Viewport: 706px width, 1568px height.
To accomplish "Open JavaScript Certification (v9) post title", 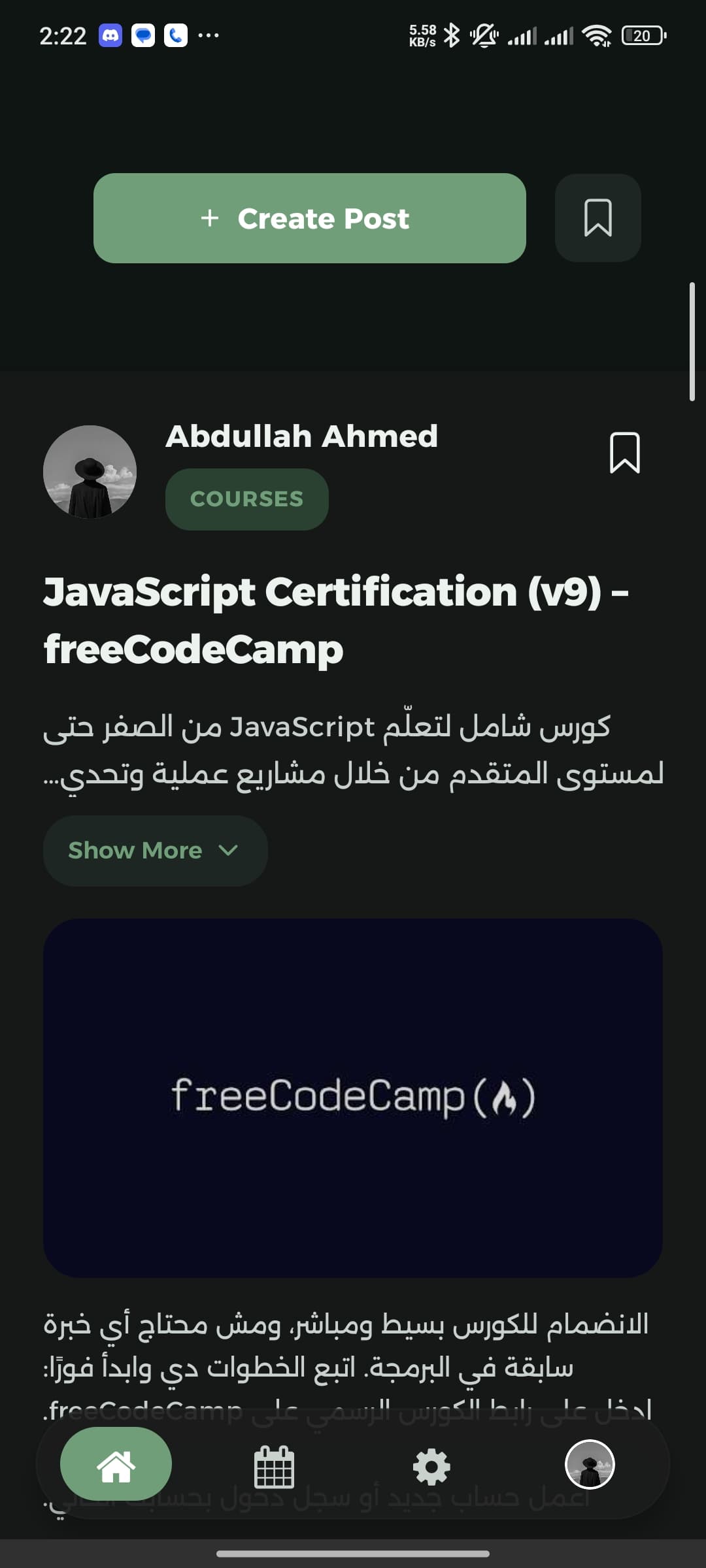I will (336, 621).
